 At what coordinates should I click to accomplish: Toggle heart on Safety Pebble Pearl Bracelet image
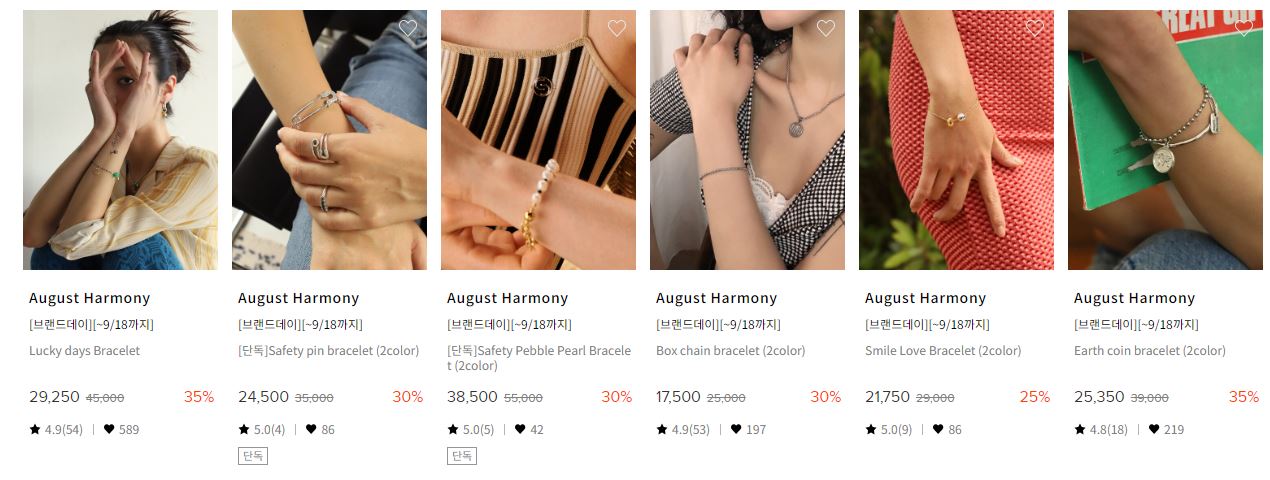pos(617,28)
